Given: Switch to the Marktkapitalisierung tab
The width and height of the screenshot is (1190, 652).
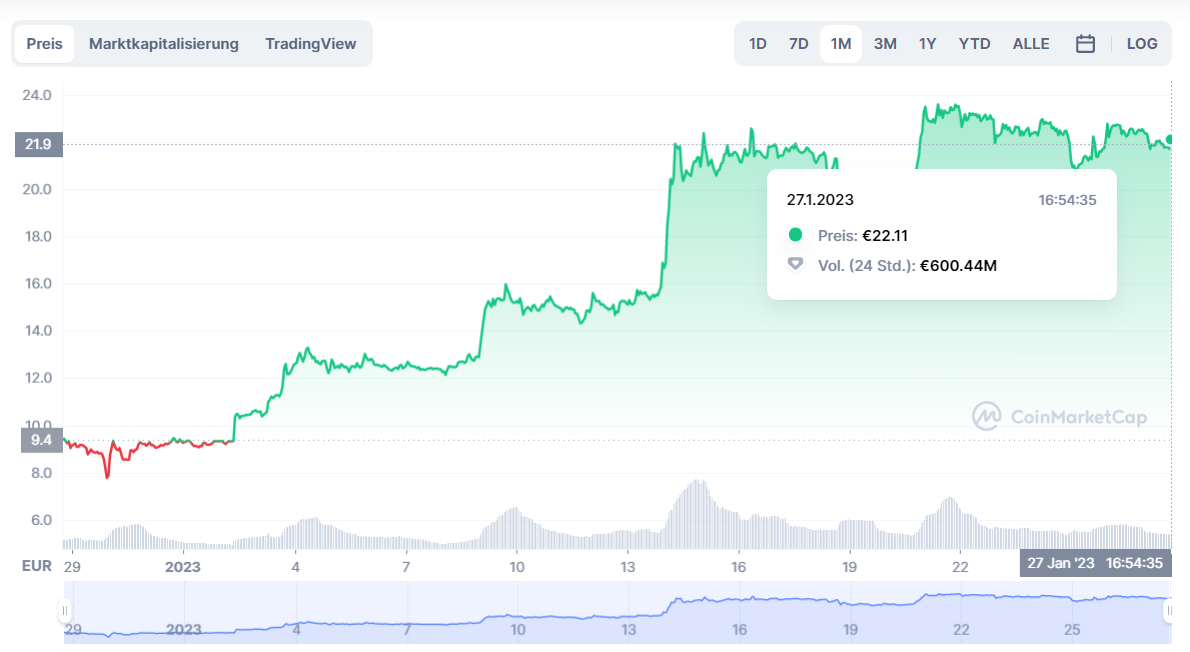Looking at the screenshot, I should tap(163, 44).
